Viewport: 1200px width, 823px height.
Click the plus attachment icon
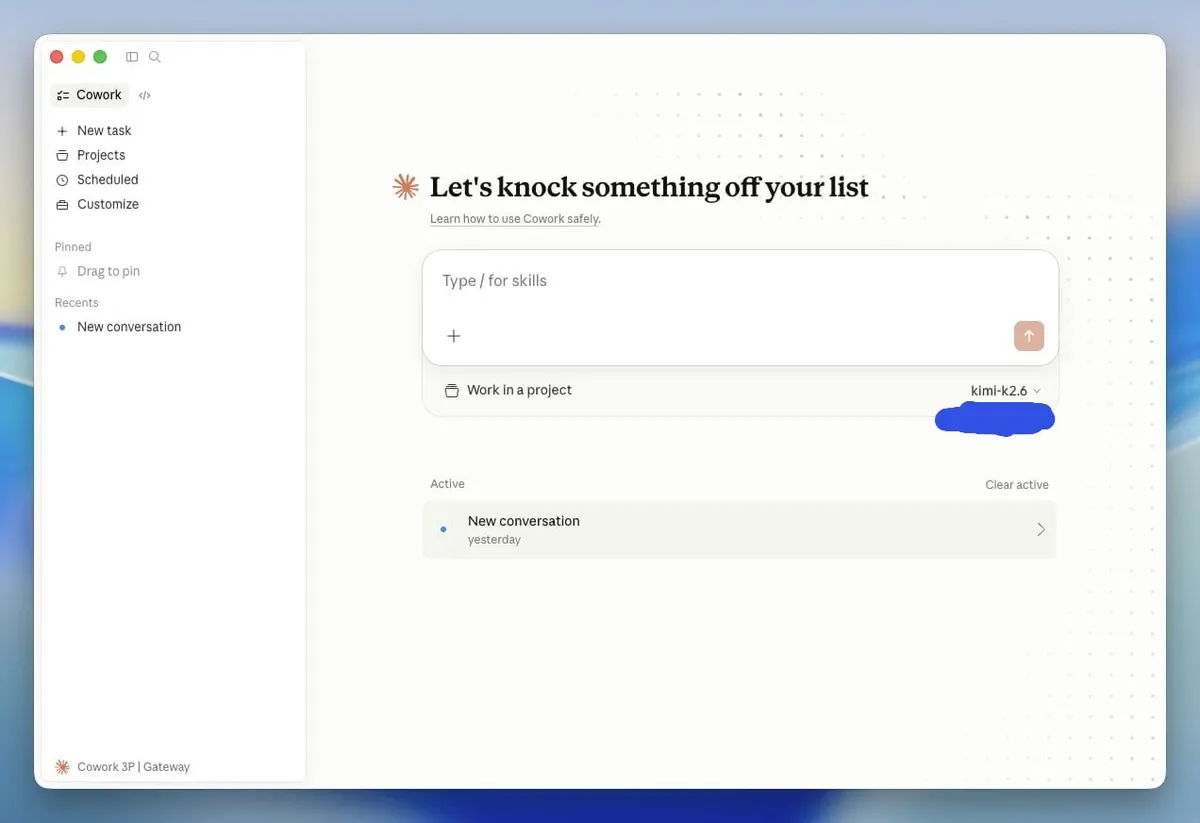click(x=453, y=336)
